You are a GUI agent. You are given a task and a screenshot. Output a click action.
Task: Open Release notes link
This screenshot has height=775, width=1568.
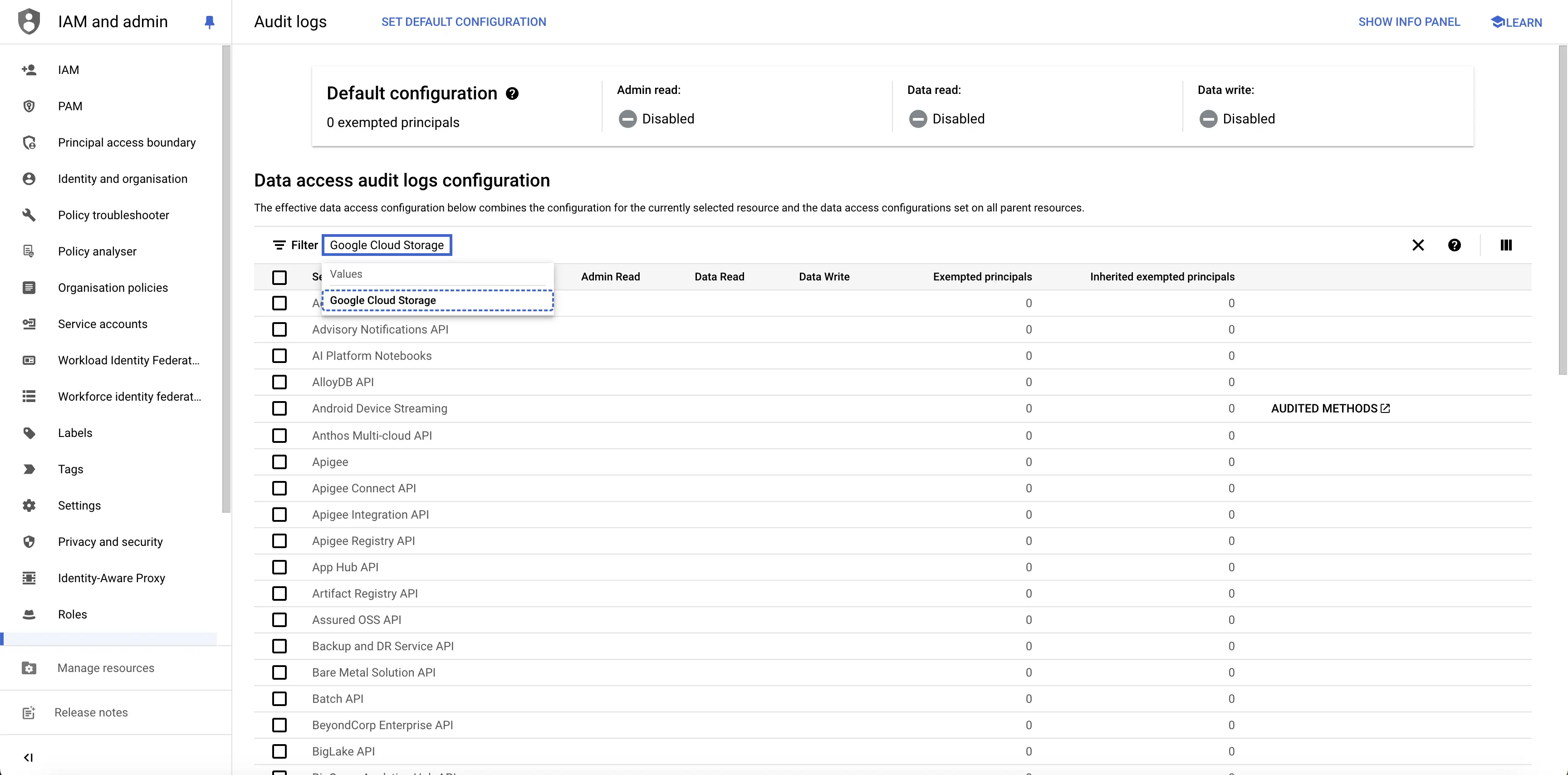[91, 712]
